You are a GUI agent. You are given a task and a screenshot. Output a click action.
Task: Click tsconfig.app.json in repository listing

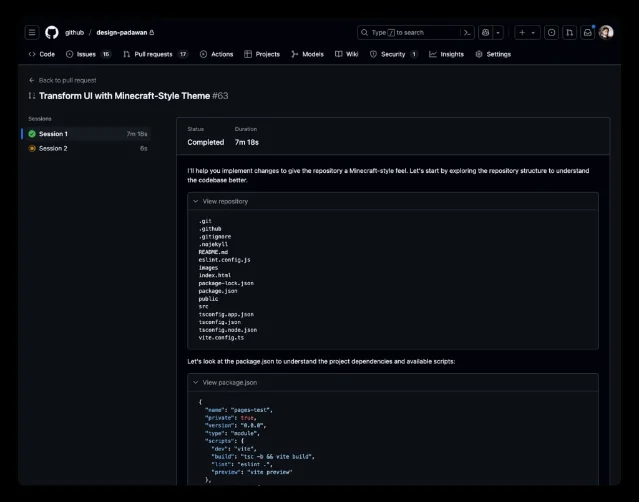point(226,315)
